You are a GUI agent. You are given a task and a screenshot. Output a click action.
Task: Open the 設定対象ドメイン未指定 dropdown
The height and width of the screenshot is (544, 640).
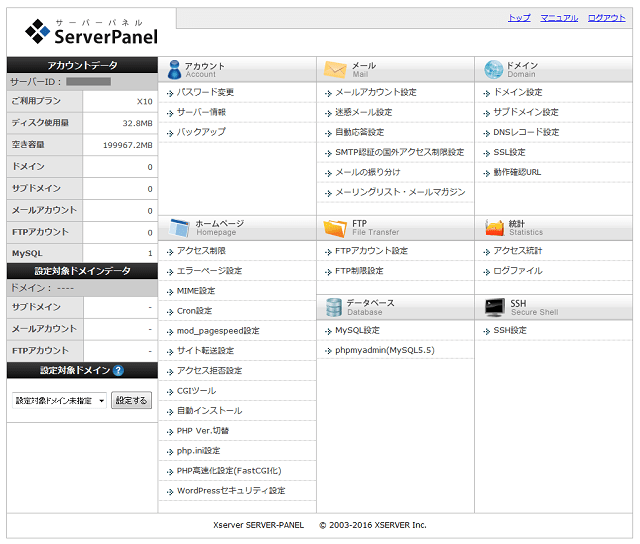[x=59, y=400]
